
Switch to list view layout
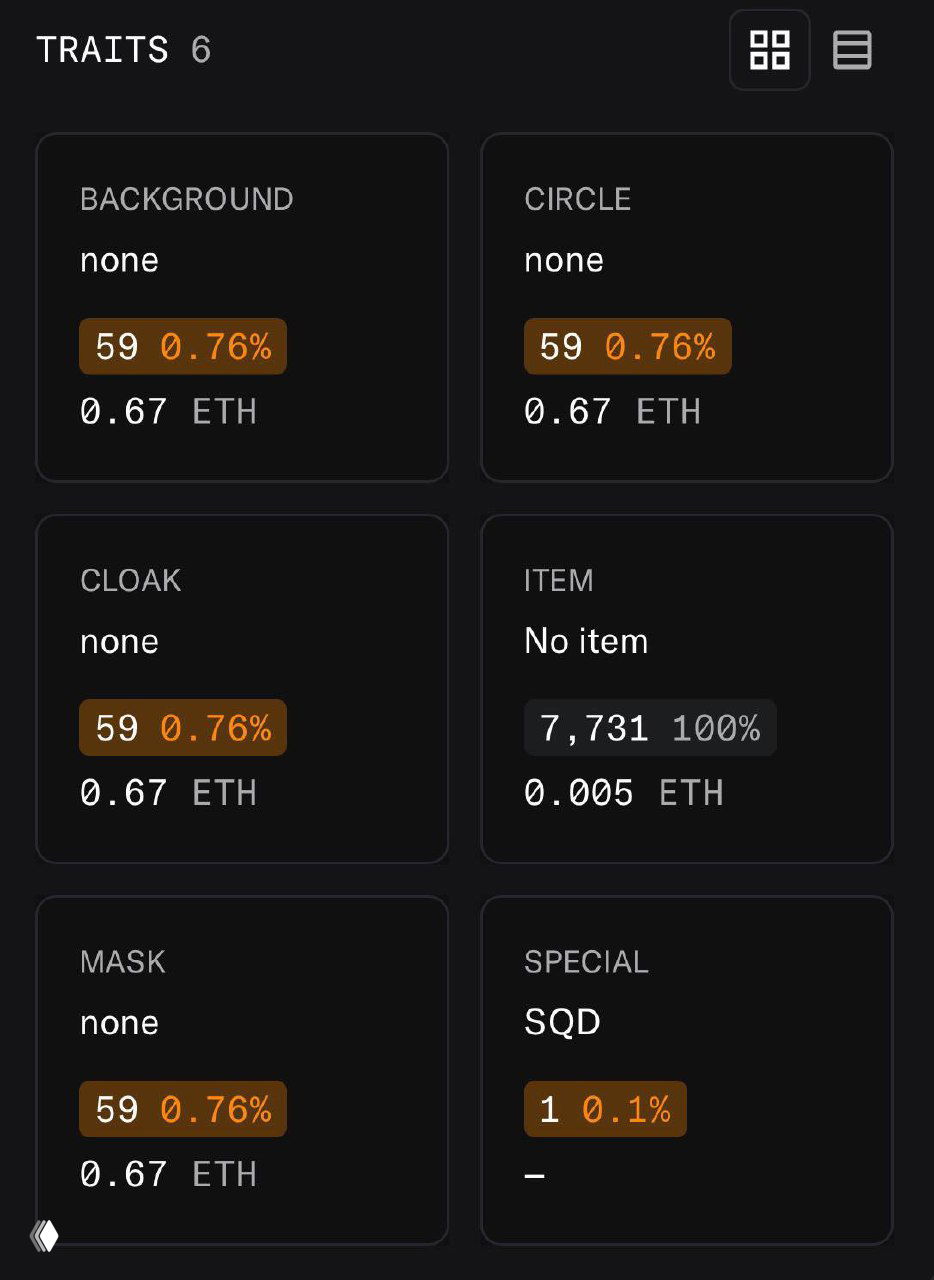tap(852, 50)
